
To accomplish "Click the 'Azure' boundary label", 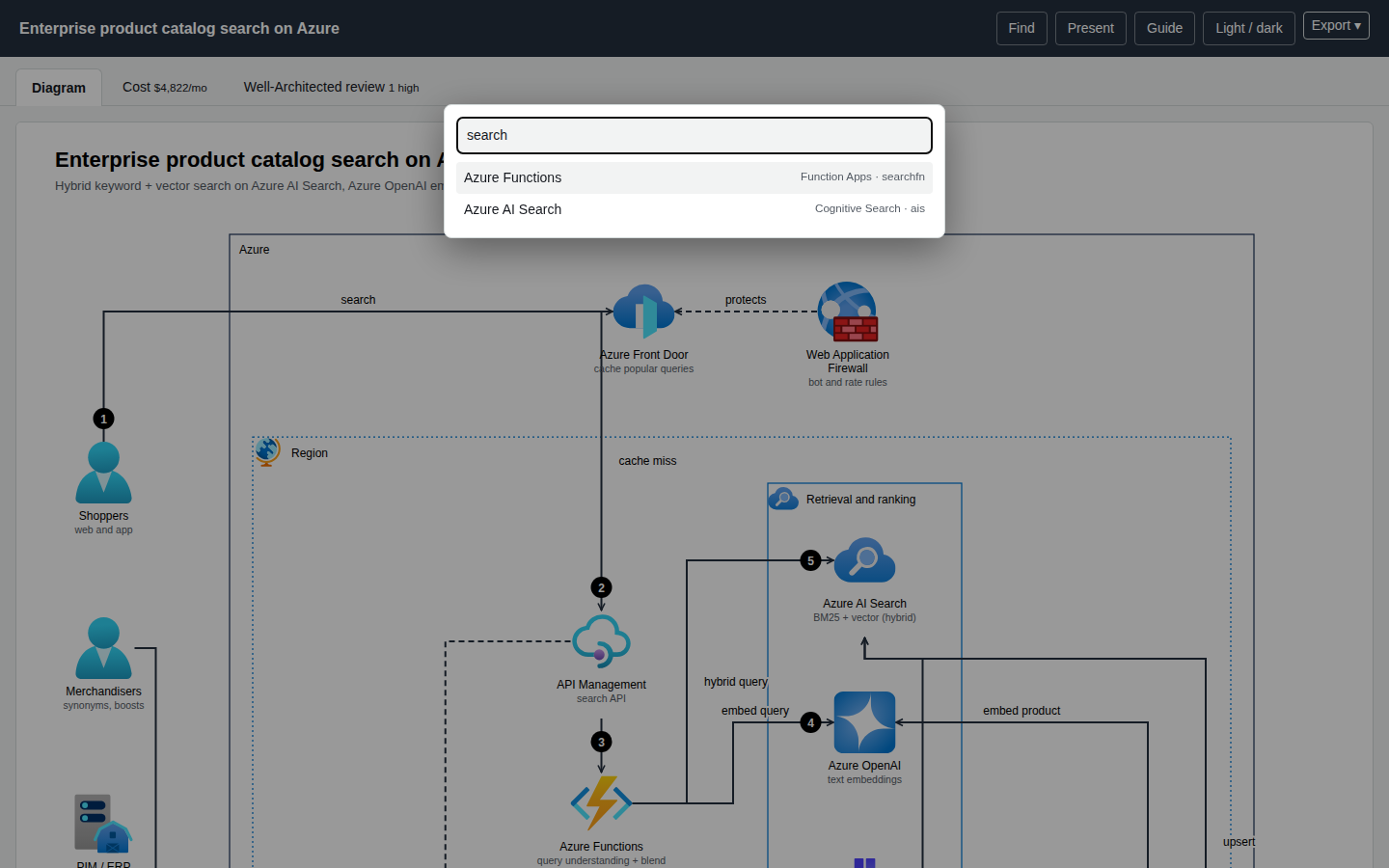I will click(x=255, y=250).
